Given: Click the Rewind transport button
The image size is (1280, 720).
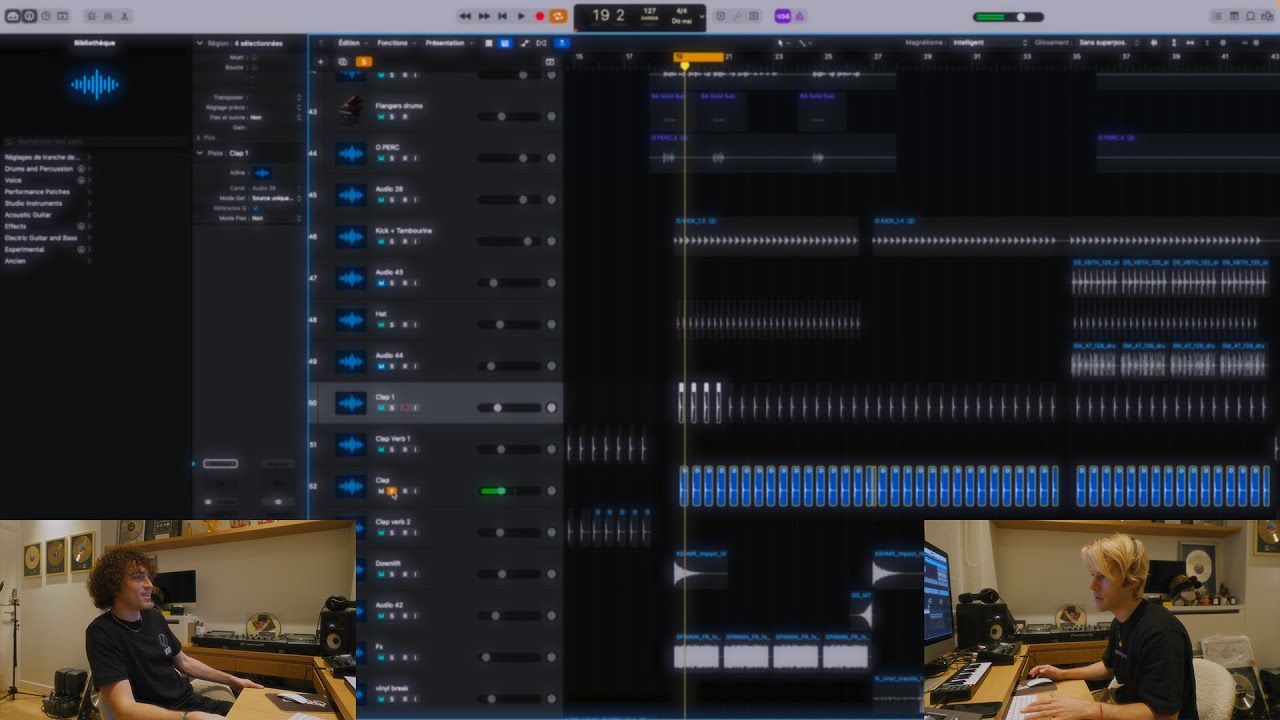Looking at the screenshot, I should pos(465,16).
